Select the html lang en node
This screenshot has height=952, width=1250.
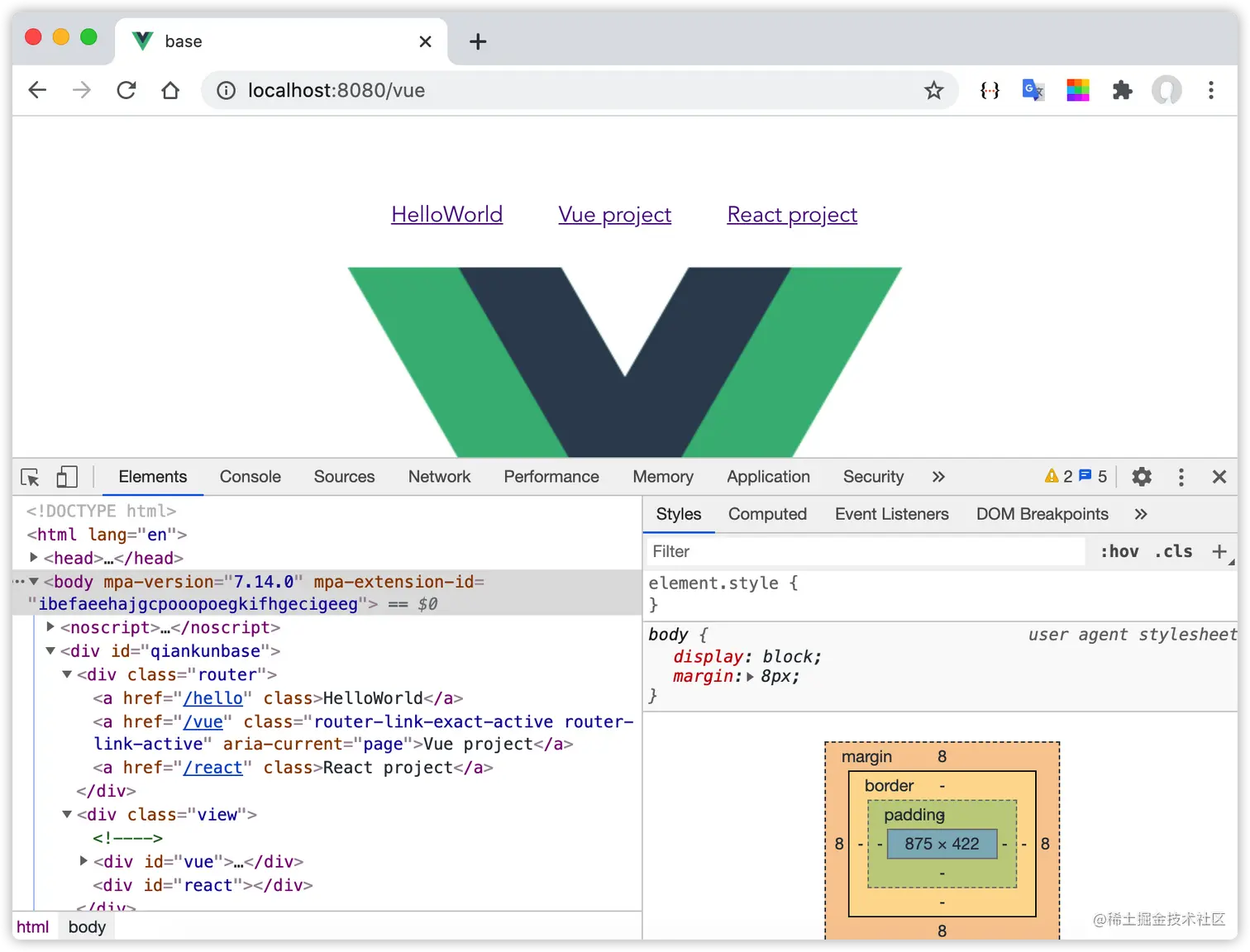[x=107, y=535]
